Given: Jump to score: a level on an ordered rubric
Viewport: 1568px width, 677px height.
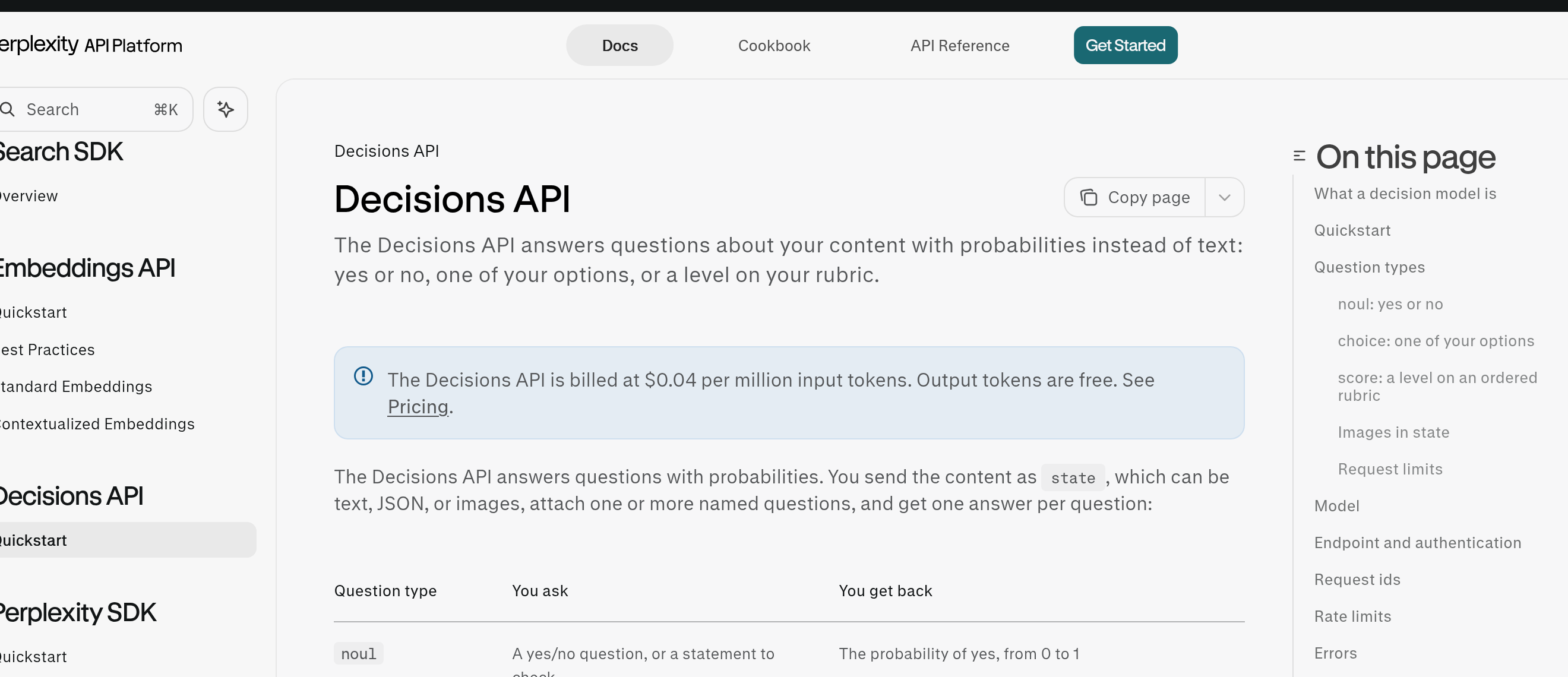Looking at the screenshot, I should (1437, 387).
